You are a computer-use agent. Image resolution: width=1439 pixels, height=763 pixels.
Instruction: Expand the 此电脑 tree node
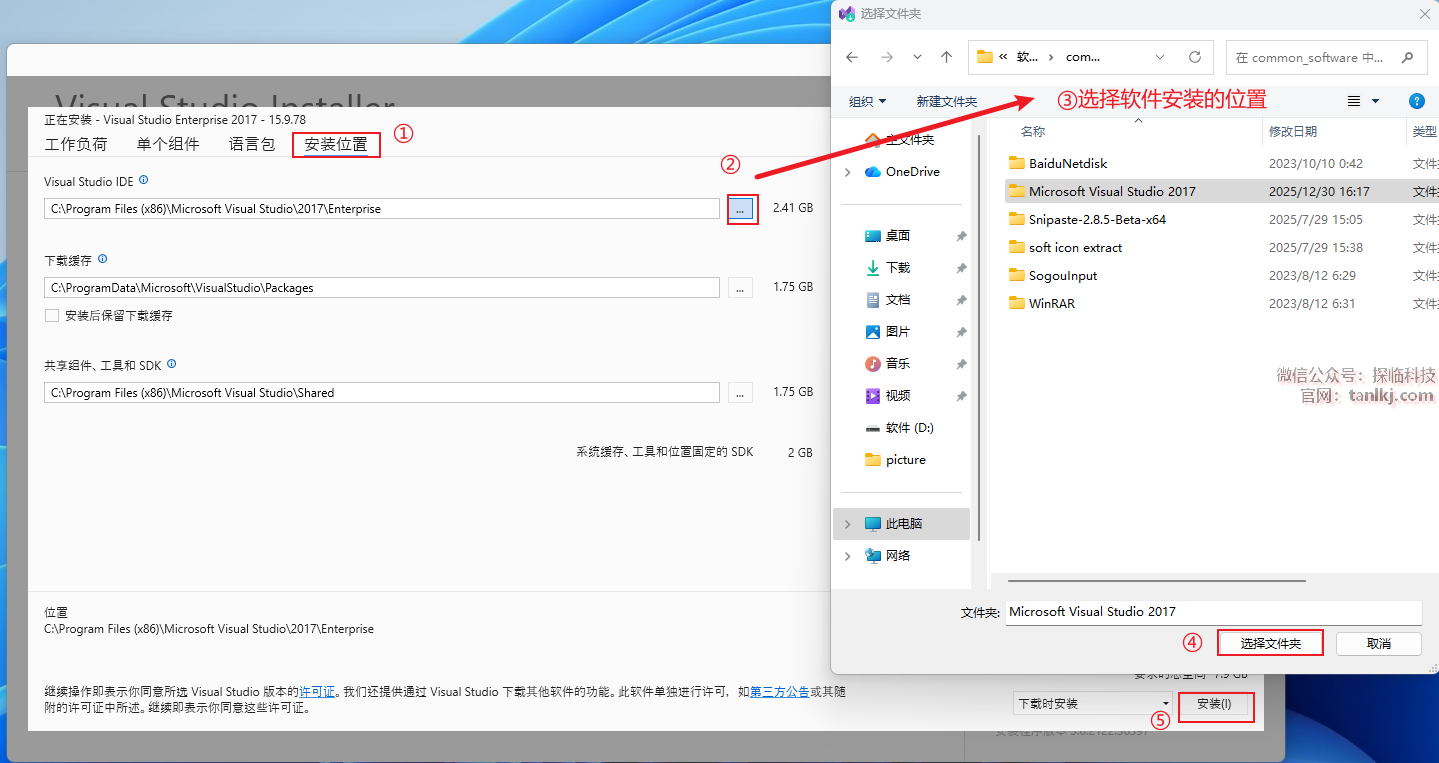pyautogui.click(x=848, y=524)
